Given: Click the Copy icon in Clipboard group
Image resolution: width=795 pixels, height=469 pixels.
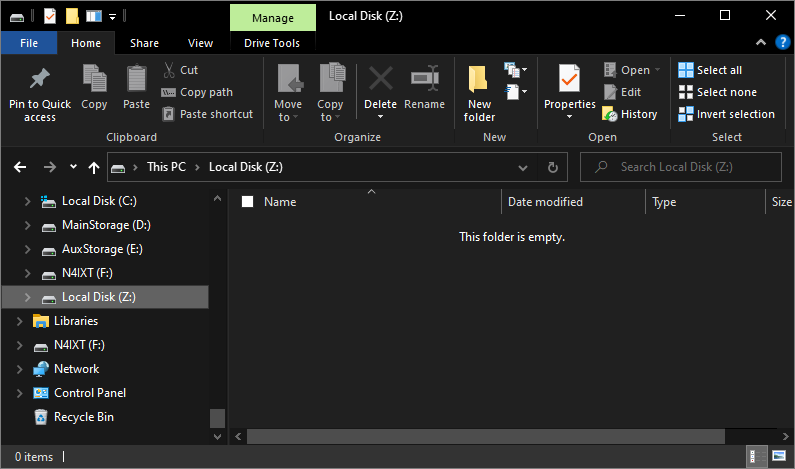Looking at the screenshot, I should (x=94, y=80).
